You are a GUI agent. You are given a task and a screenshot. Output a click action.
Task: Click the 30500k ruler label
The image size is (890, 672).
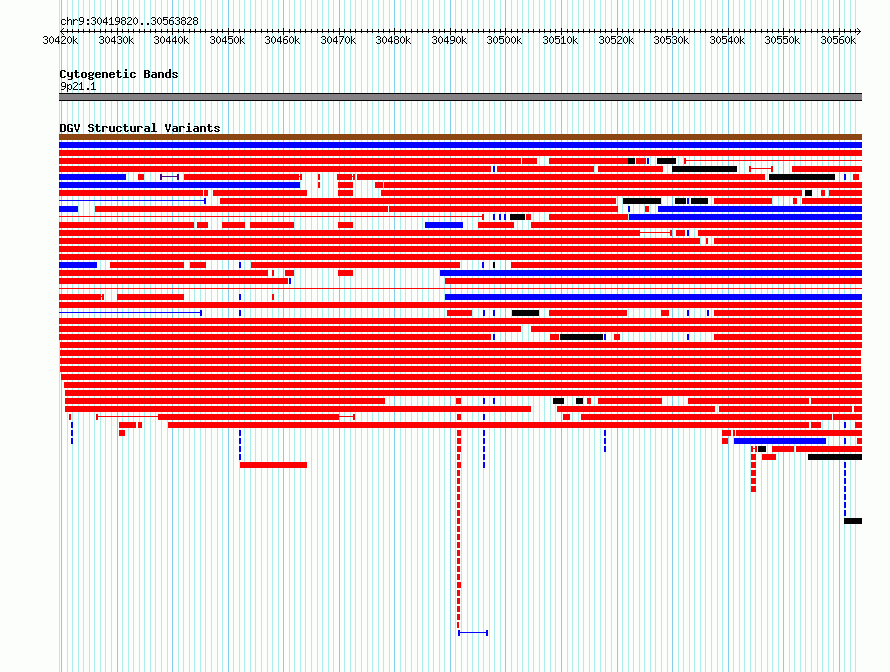[x=504, y=40]
